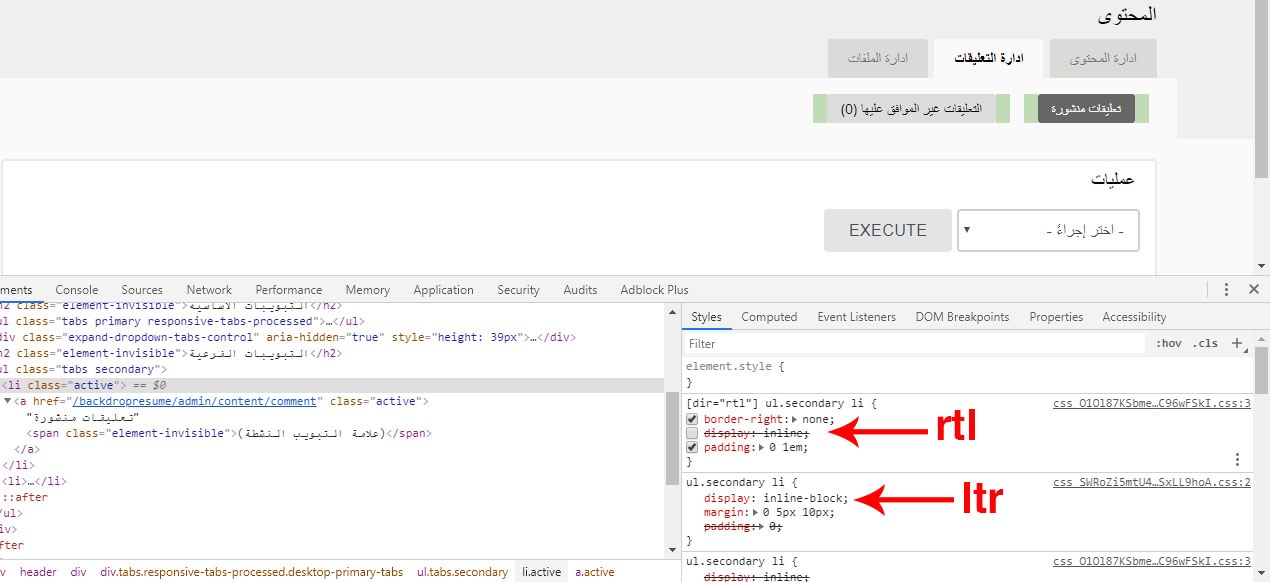Close DevTools with the X icon
1270x582 pixels.
pos(1254,289)
